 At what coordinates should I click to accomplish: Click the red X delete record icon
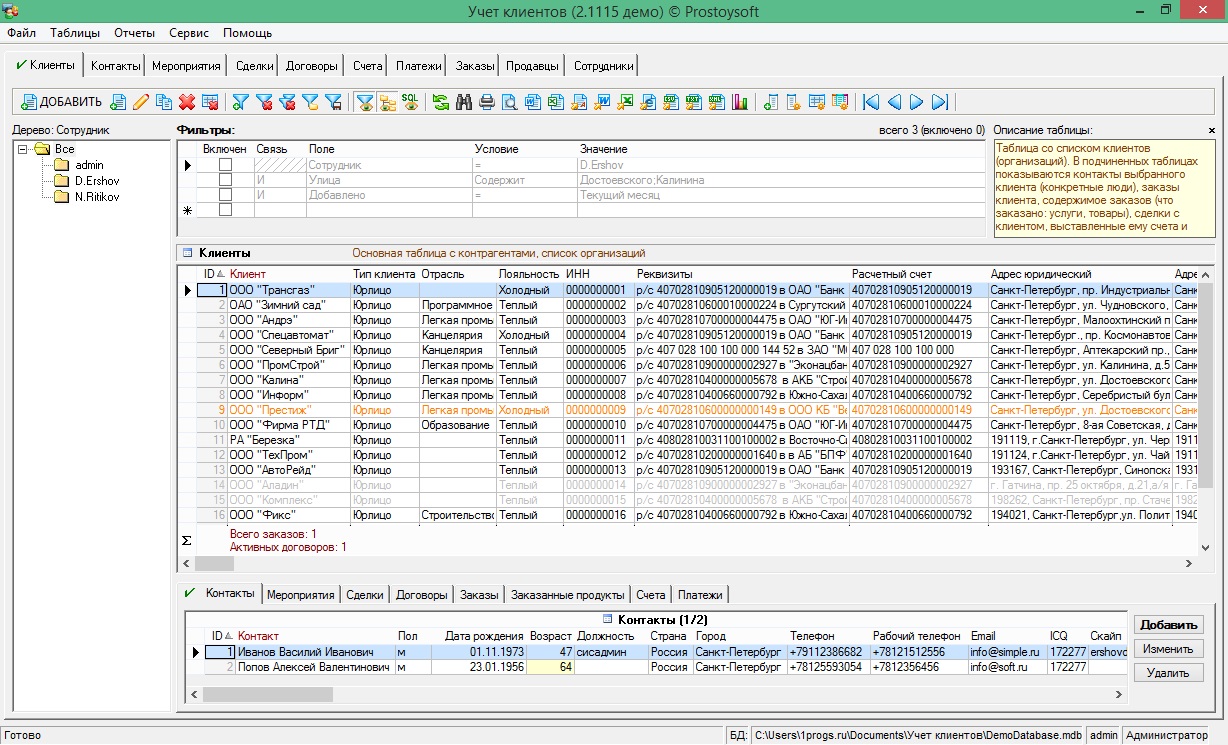(x=187, y=101)
